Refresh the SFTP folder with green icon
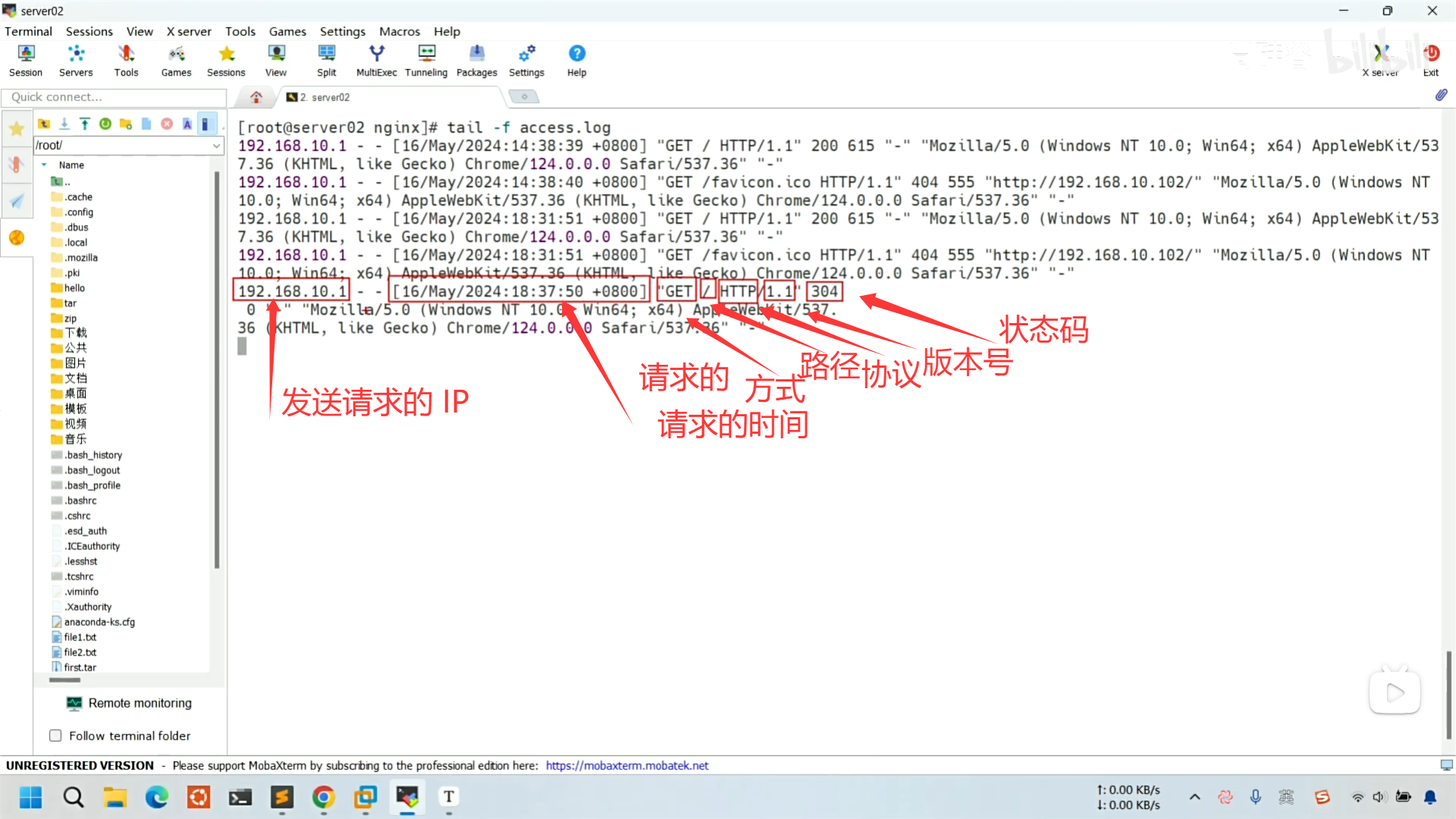This screenshot has width=1456, height=819. (x=105, y=124)
